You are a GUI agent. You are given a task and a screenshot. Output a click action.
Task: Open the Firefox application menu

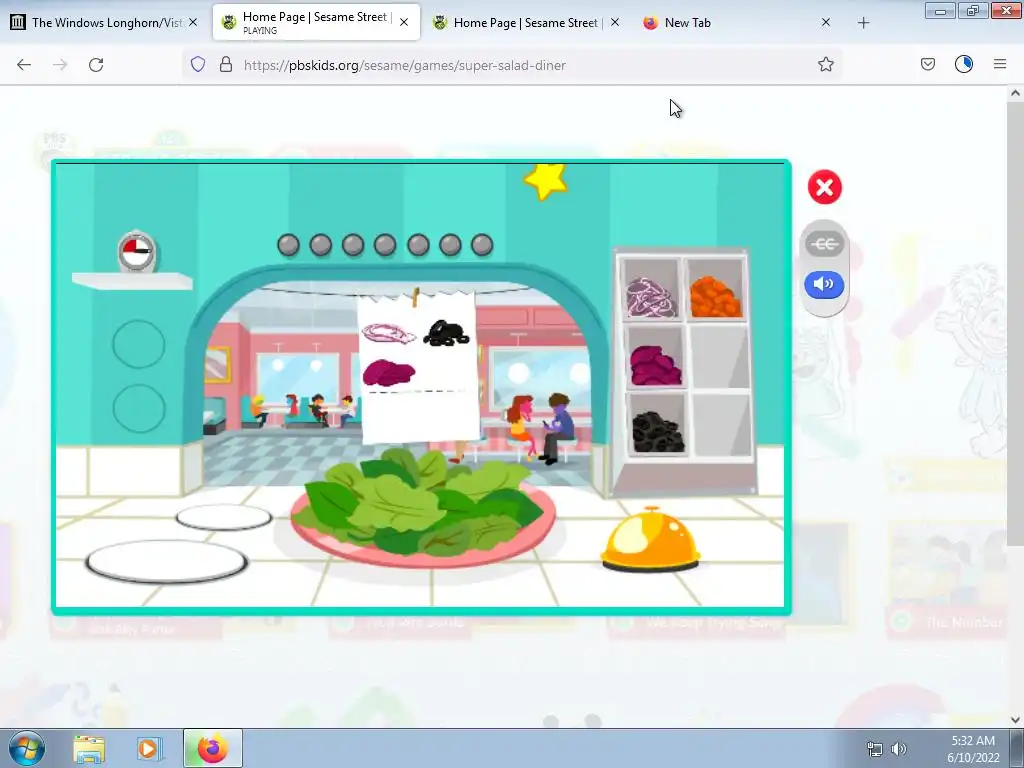(x=1000, y=64)
